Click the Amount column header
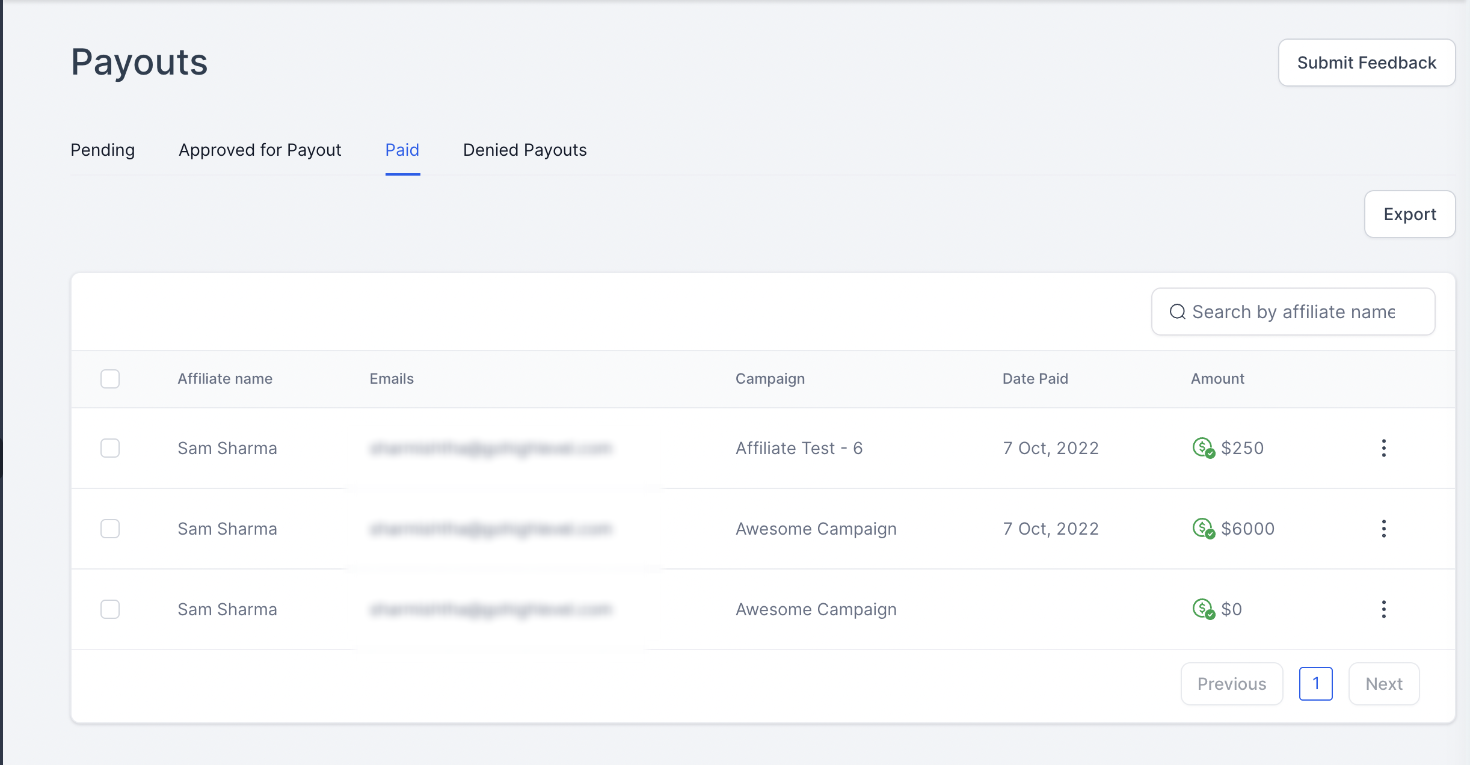The height and width of the screenshot is (765, 1470). coord(1218,379)
